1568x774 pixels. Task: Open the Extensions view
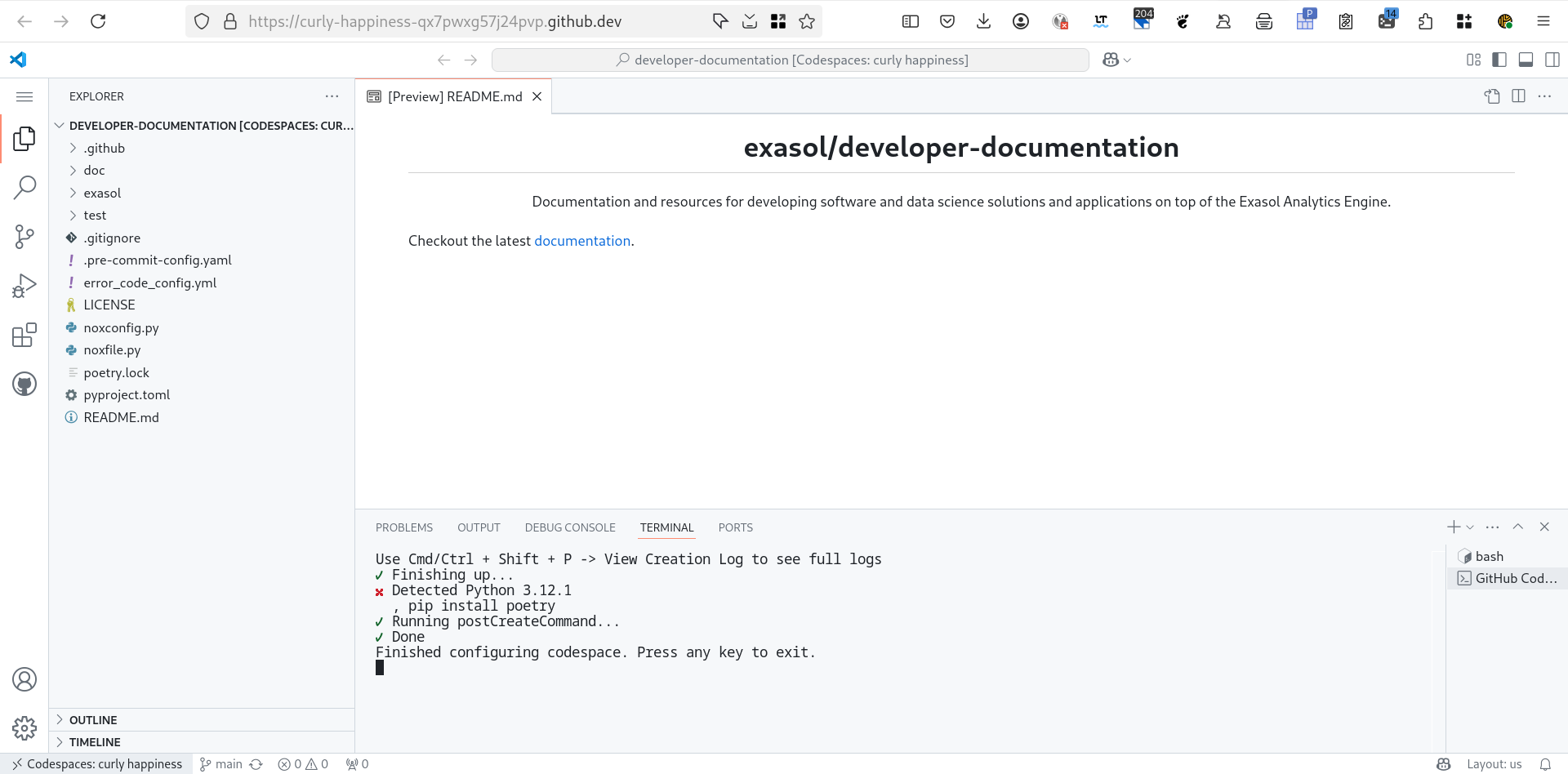(24, 335)
